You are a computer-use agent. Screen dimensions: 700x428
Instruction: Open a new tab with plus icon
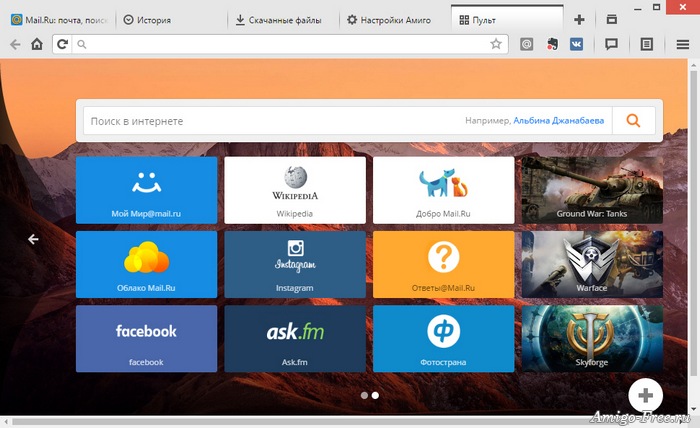tap(579, 20)
